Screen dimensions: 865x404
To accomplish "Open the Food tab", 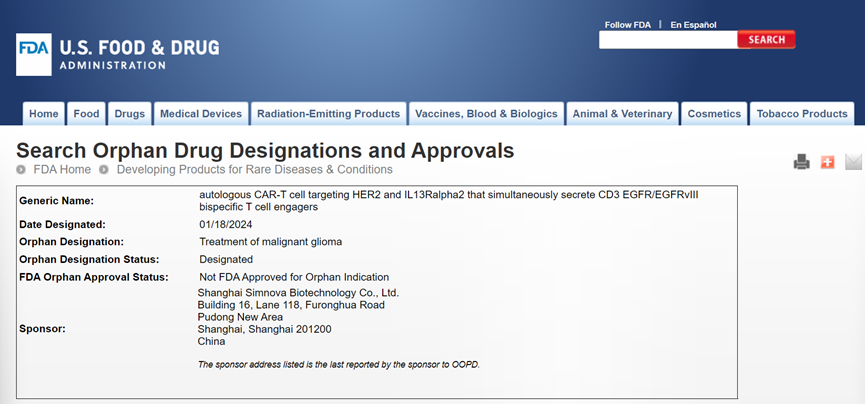I will tap(87, 114).
